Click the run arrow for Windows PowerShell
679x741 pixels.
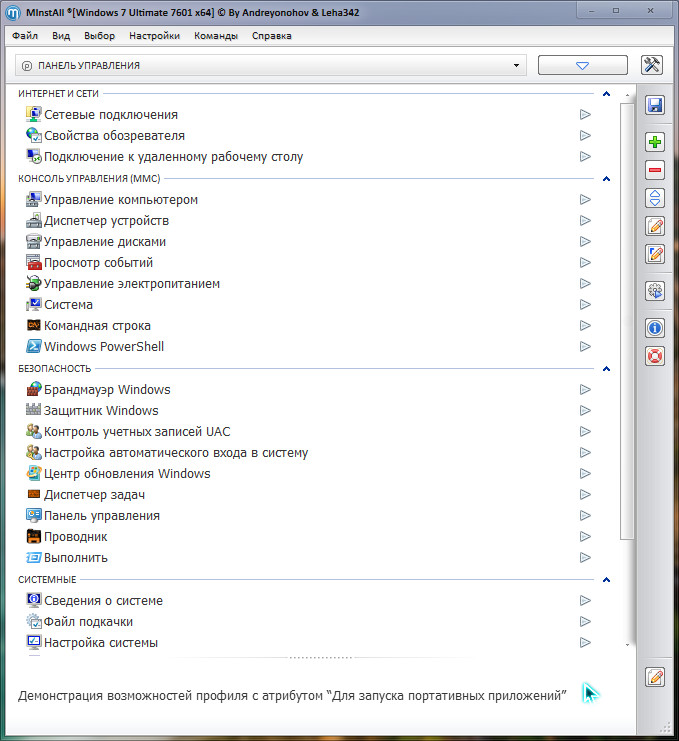(585, 346)
